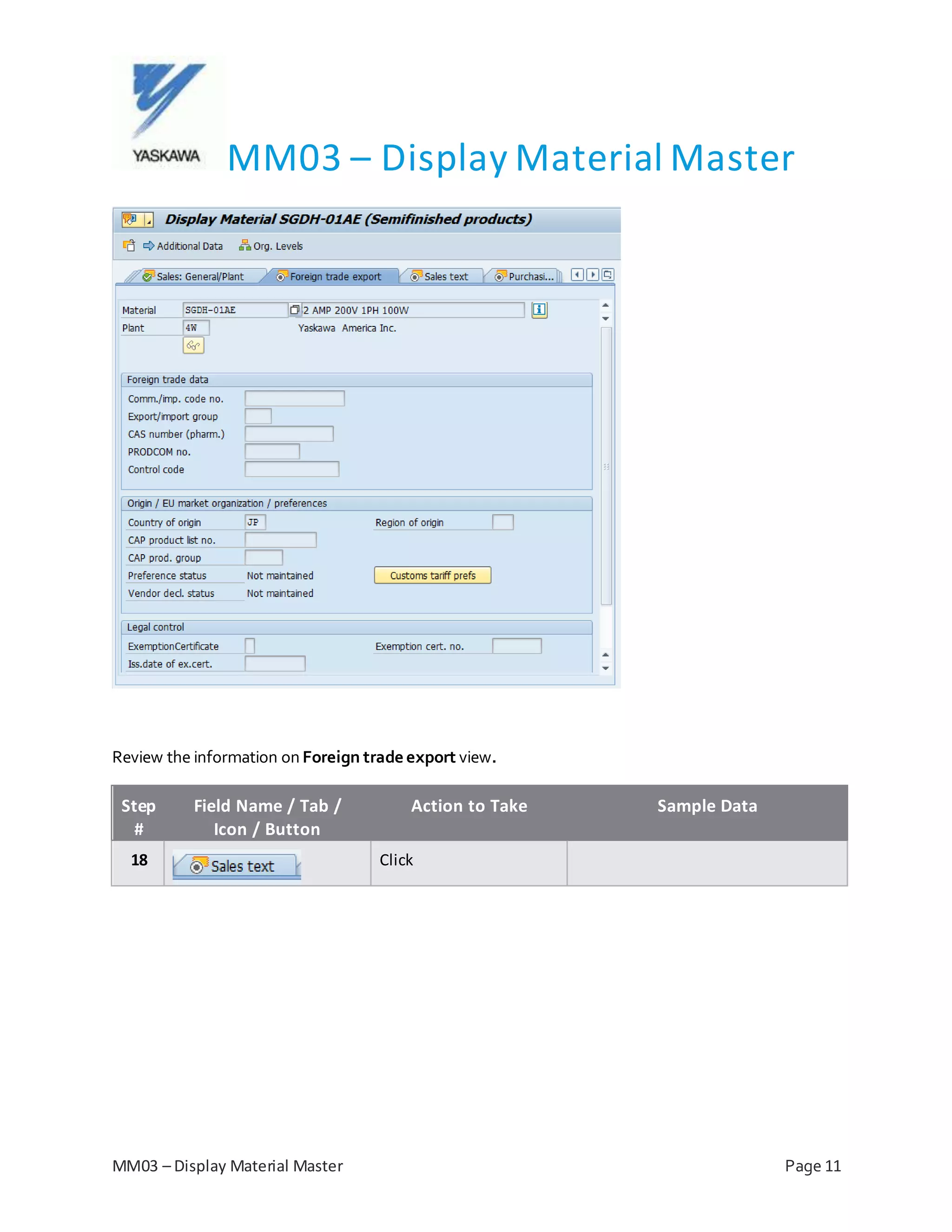This screenshot has height=1232, width=952.
Task: Open the truncated Purchasi... tab
Action: 524,277
